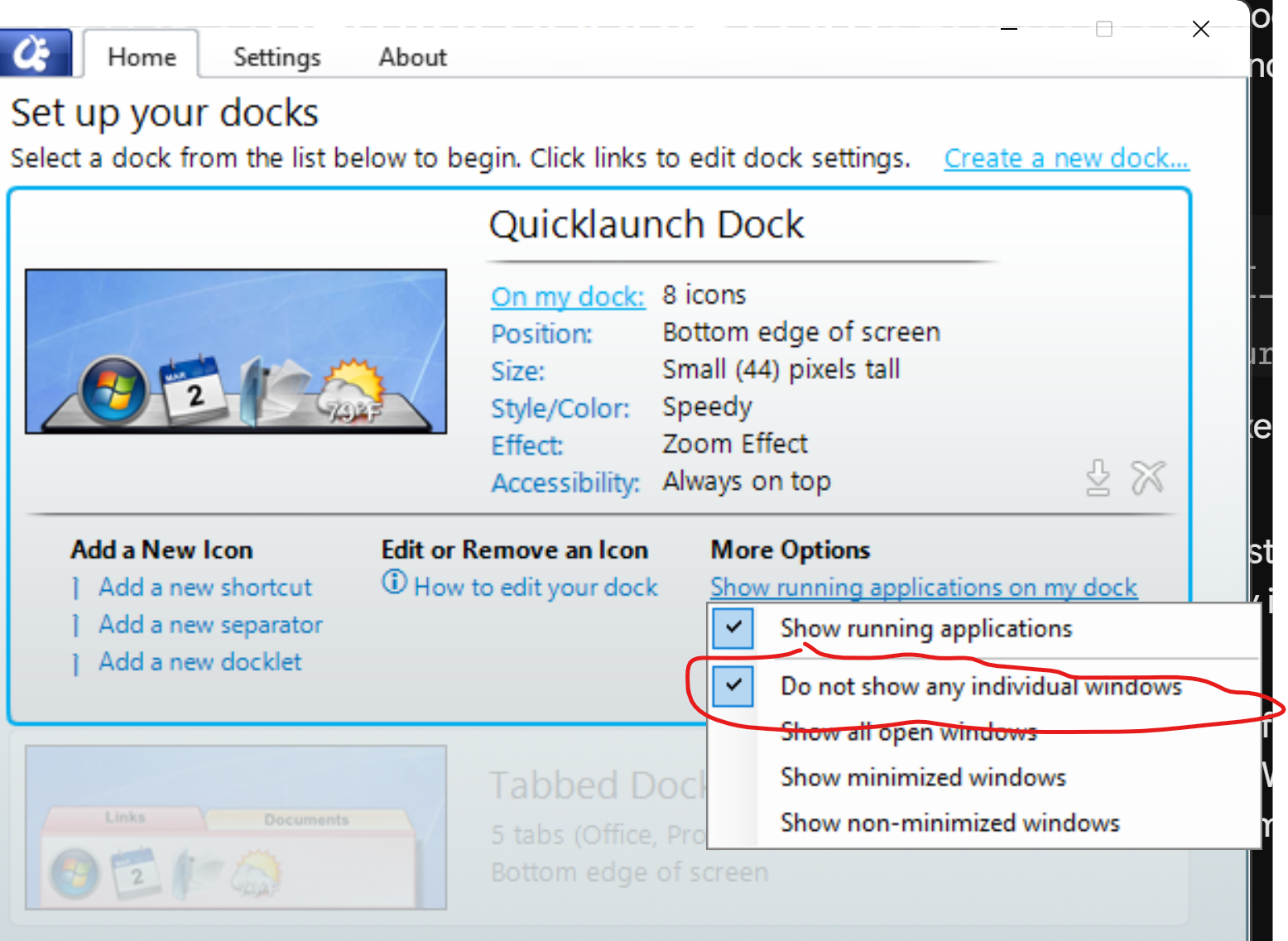
Task: Click the Windows orb icon in dock preview
Action: 113,390
